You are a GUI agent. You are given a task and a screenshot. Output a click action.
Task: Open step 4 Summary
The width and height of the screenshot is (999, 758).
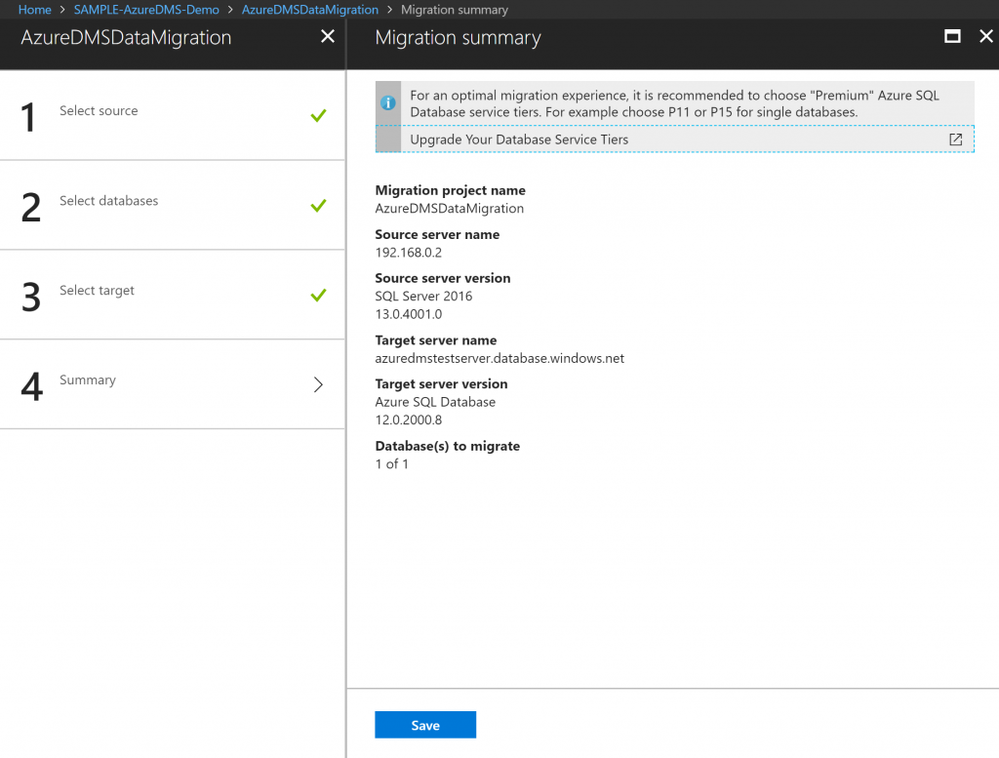173,385
